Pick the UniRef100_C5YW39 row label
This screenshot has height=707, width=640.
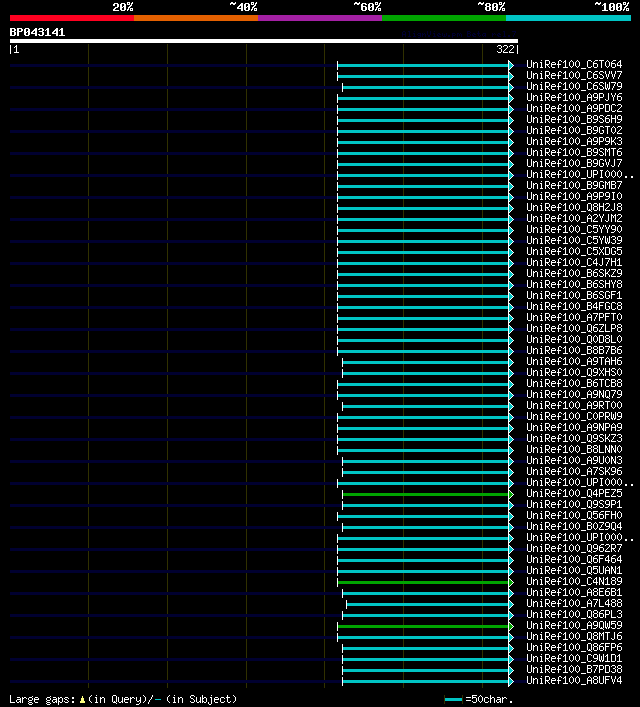pos(574,240)
